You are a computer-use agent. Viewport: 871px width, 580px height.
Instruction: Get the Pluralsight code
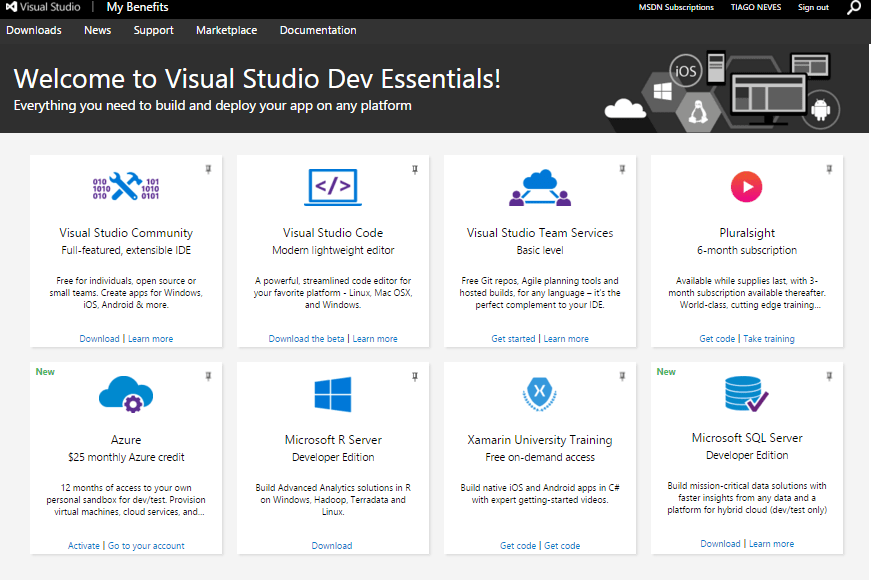[x=717, y=339]
